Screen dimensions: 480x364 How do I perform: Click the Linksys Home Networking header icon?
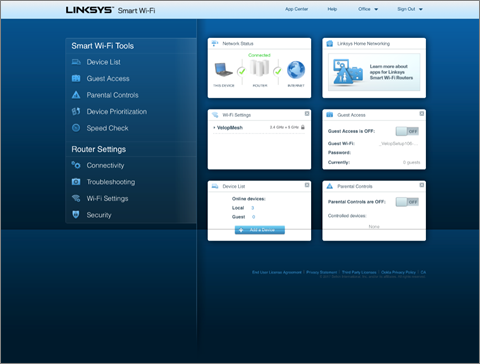[330, 43]
